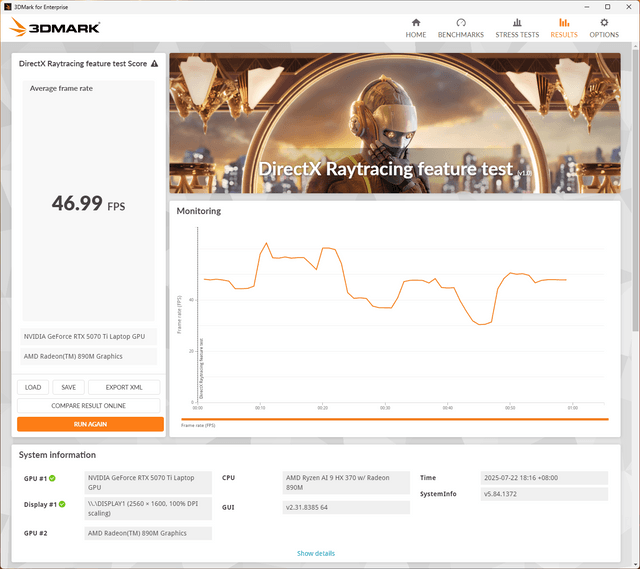The image size is (640, 569).
Task: Expand system info with Show details
Action: click(316, 553)
